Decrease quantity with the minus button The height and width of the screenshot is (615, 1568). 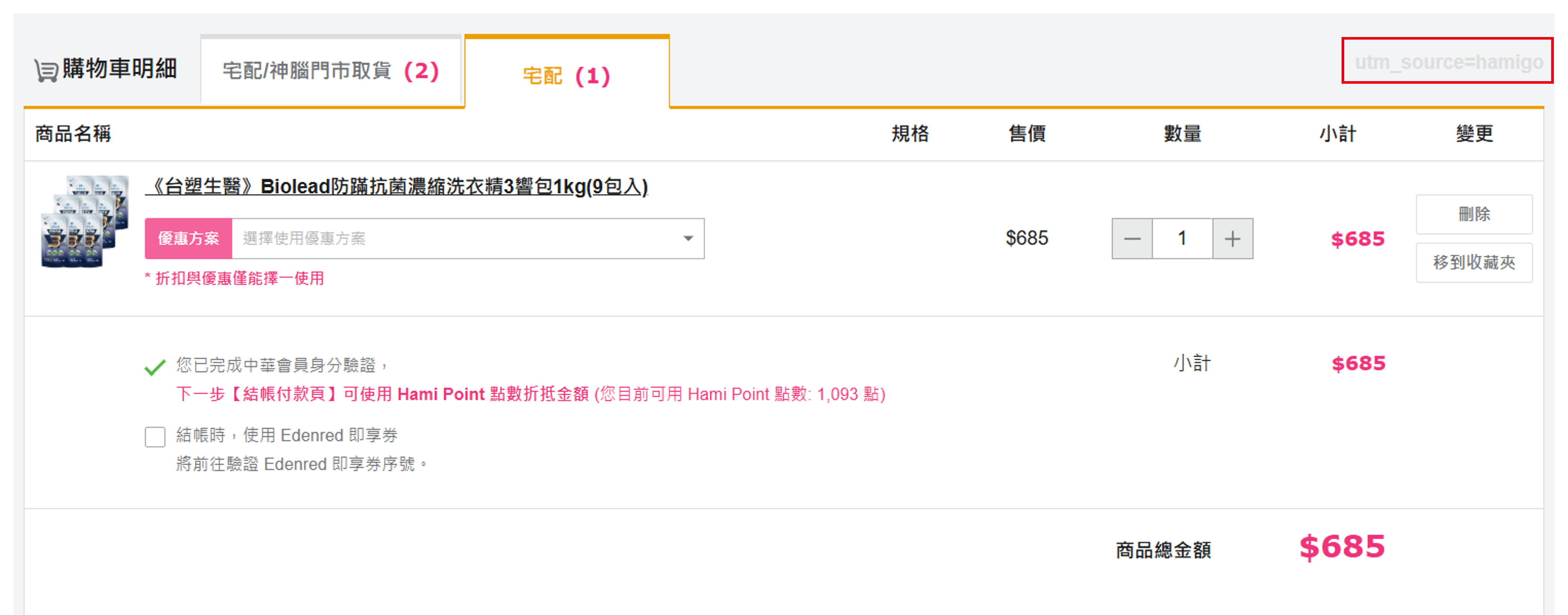[x=1132, y=239]
